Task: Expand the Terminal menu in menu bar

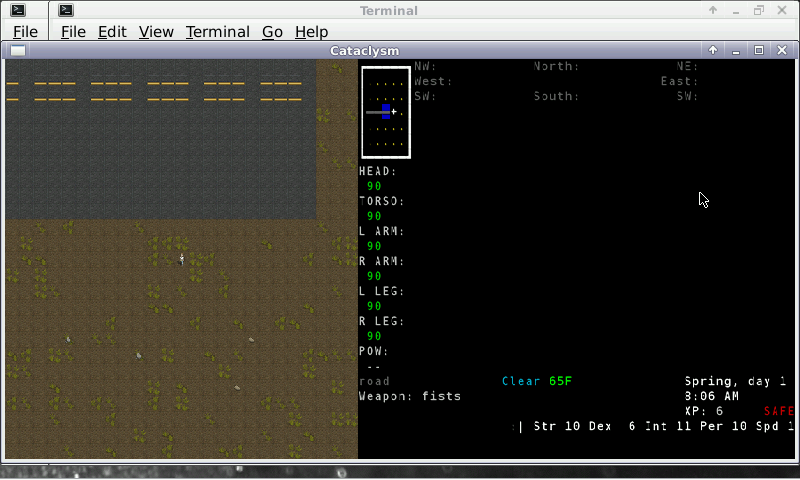Action: click(x=217, y=31)
